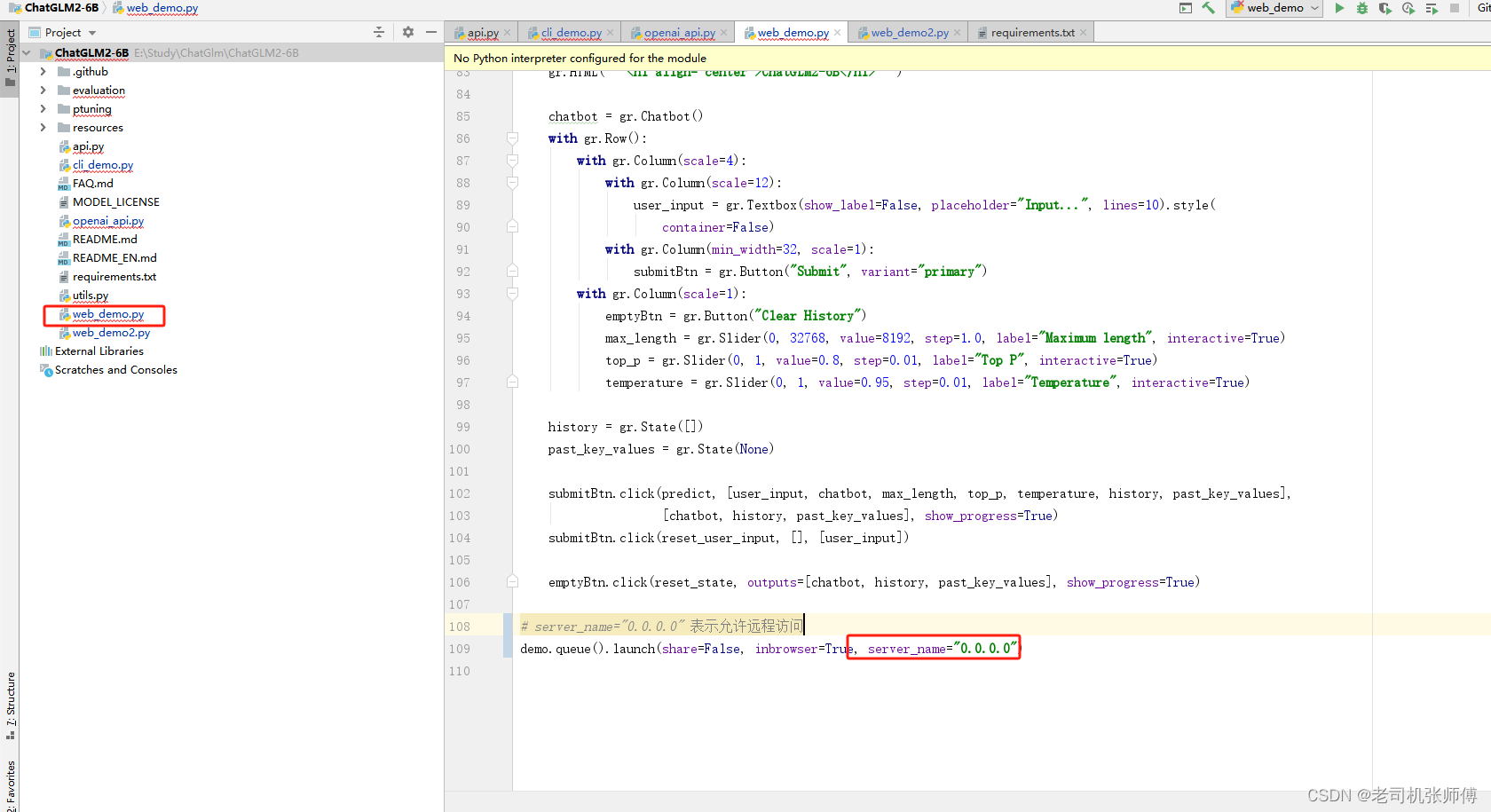Image resolution: width=1491 pixels, height=812 pixels.
Task: Click the 'Submit' string on line 92
Action: pos(818,272)
